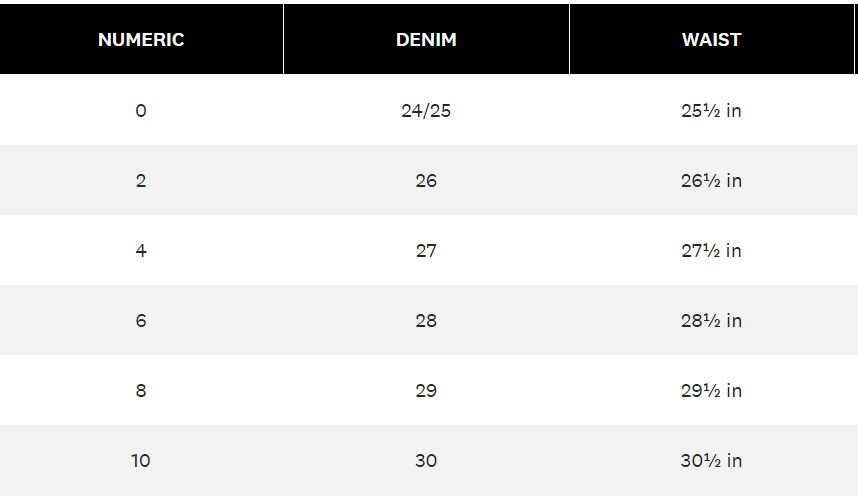Select denim size 29 cell
The height and width of the screenshot is (498, 858).
[x=426, y=391]
